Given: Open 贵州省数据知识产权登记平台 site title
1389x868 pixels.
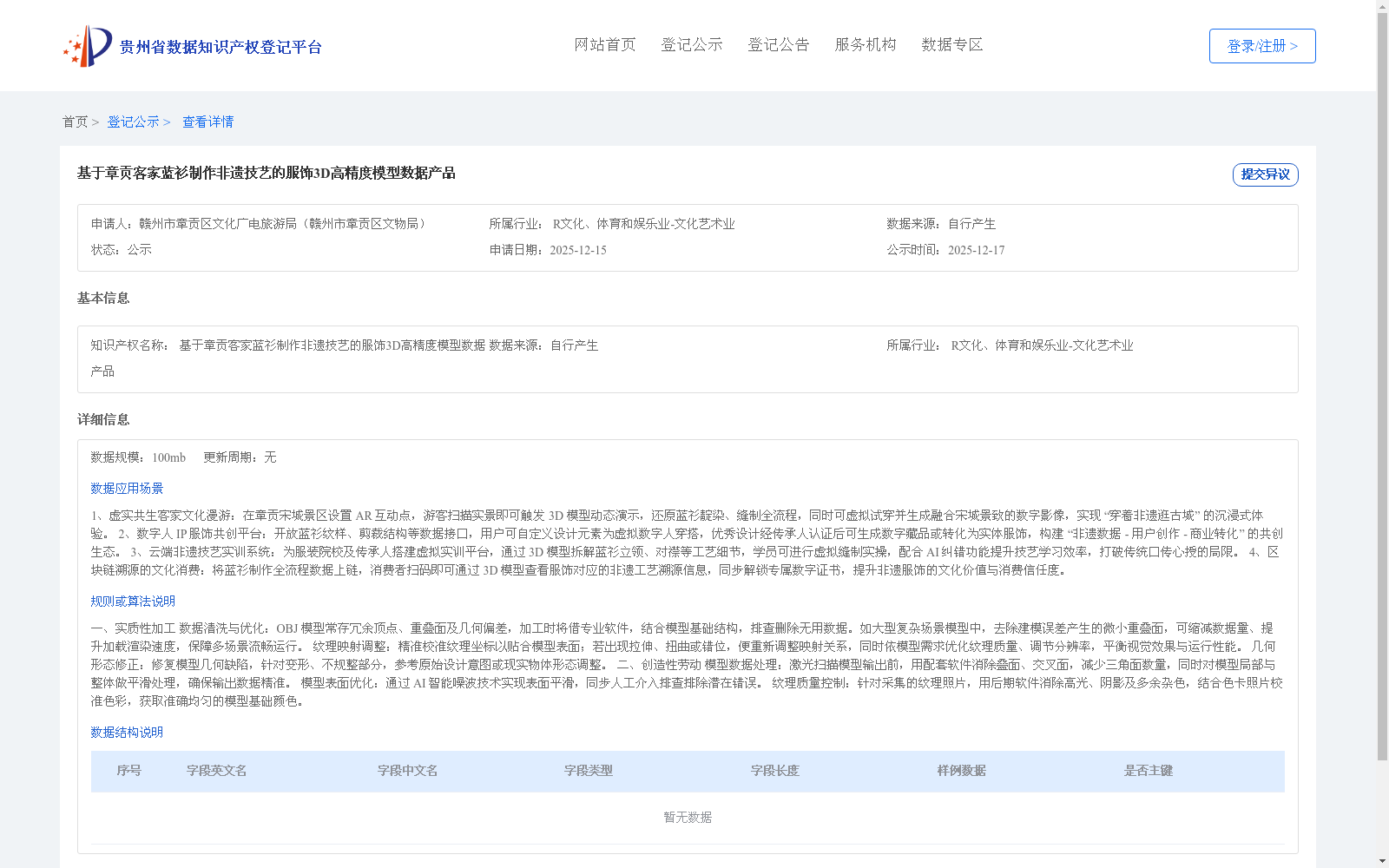Looking at the screenshot, I should point(221,47).
